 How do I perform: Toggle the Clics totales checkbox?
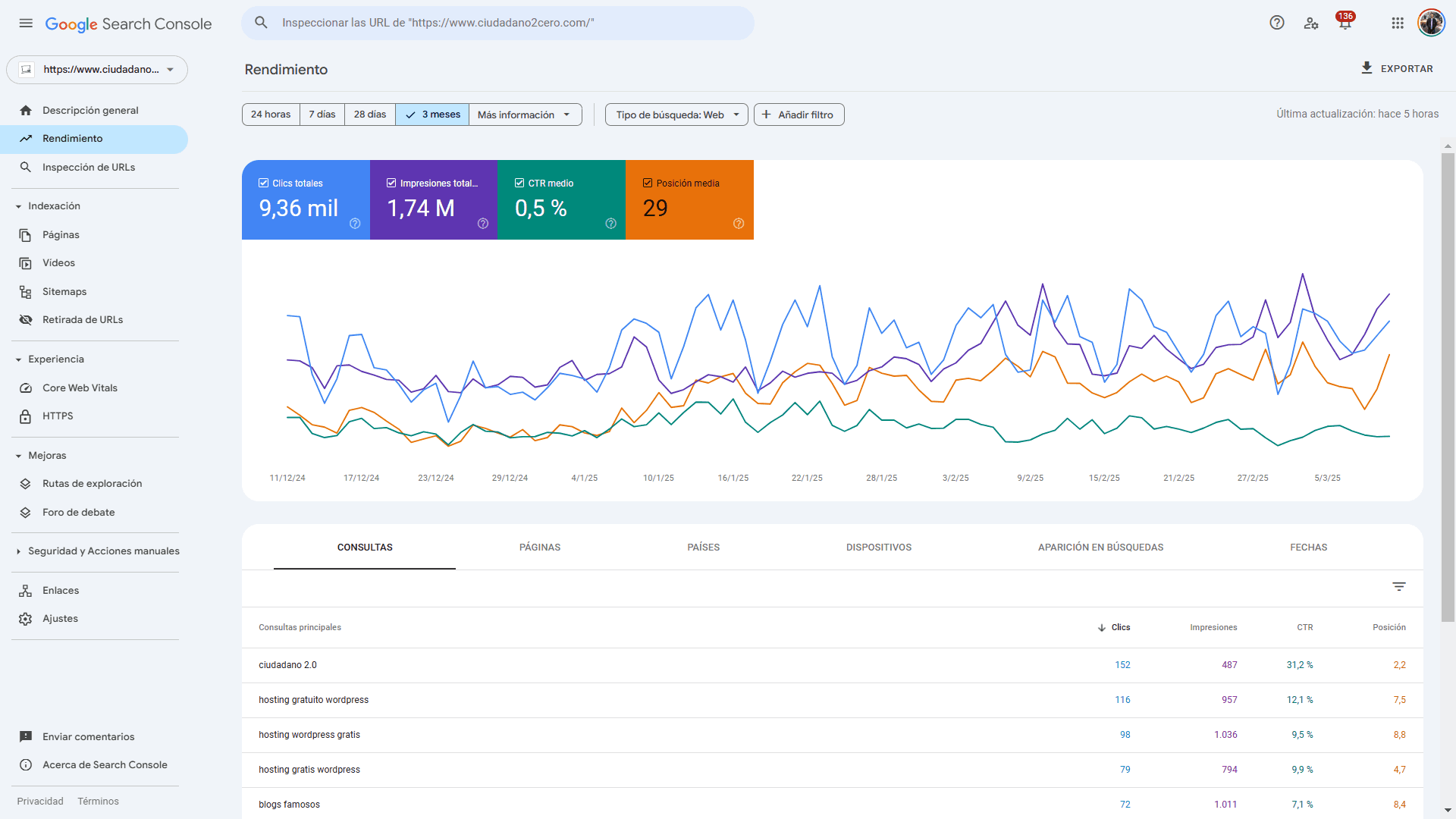click(x=264, y=183)
